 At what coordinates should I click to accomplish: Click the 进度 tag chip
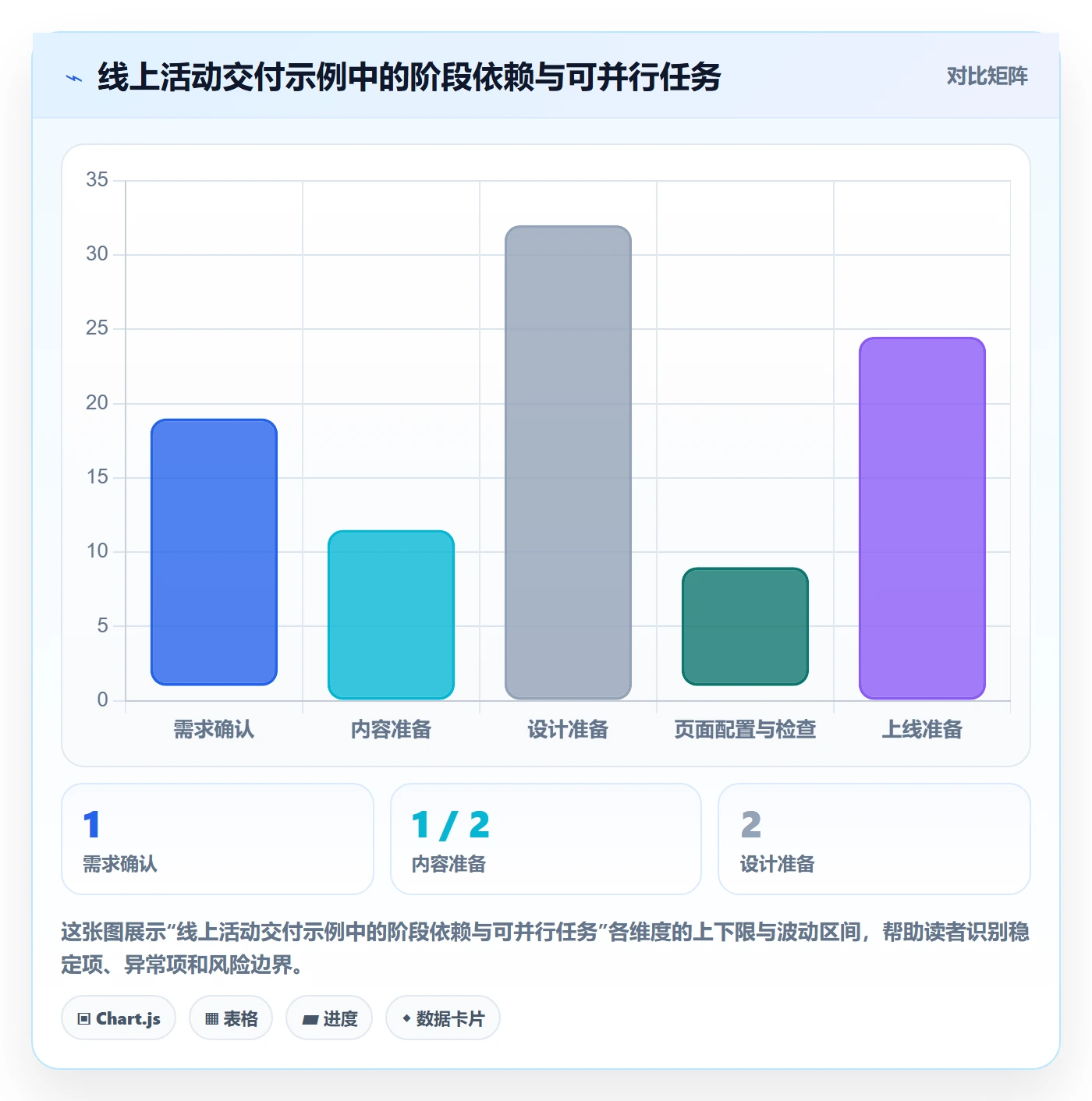coord(329,1018)
